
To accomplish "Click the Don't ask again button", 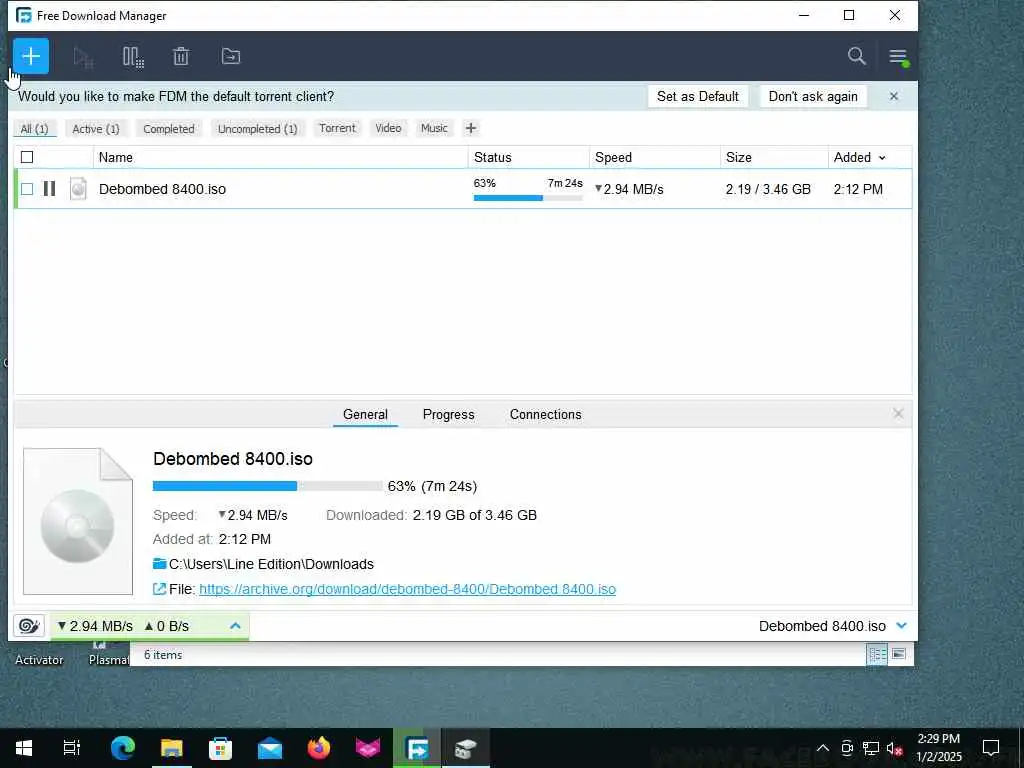I will point(813,97).
